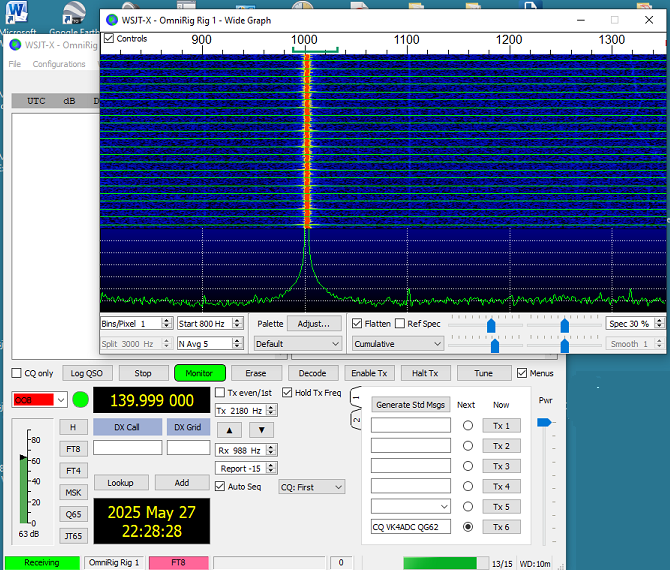Toggle Hold Tx Freq checkbox
The height and width of the screenshot is (570, 670).
pos(287,392)
